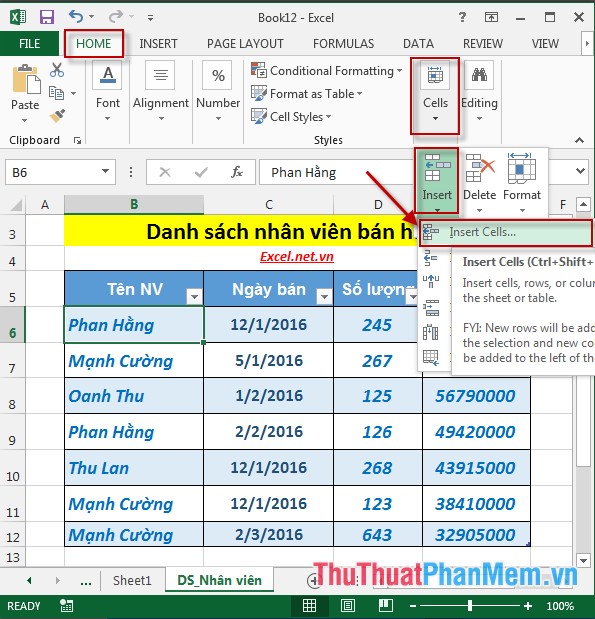Open the PAGE LAYOUT tab

point(245,43)
